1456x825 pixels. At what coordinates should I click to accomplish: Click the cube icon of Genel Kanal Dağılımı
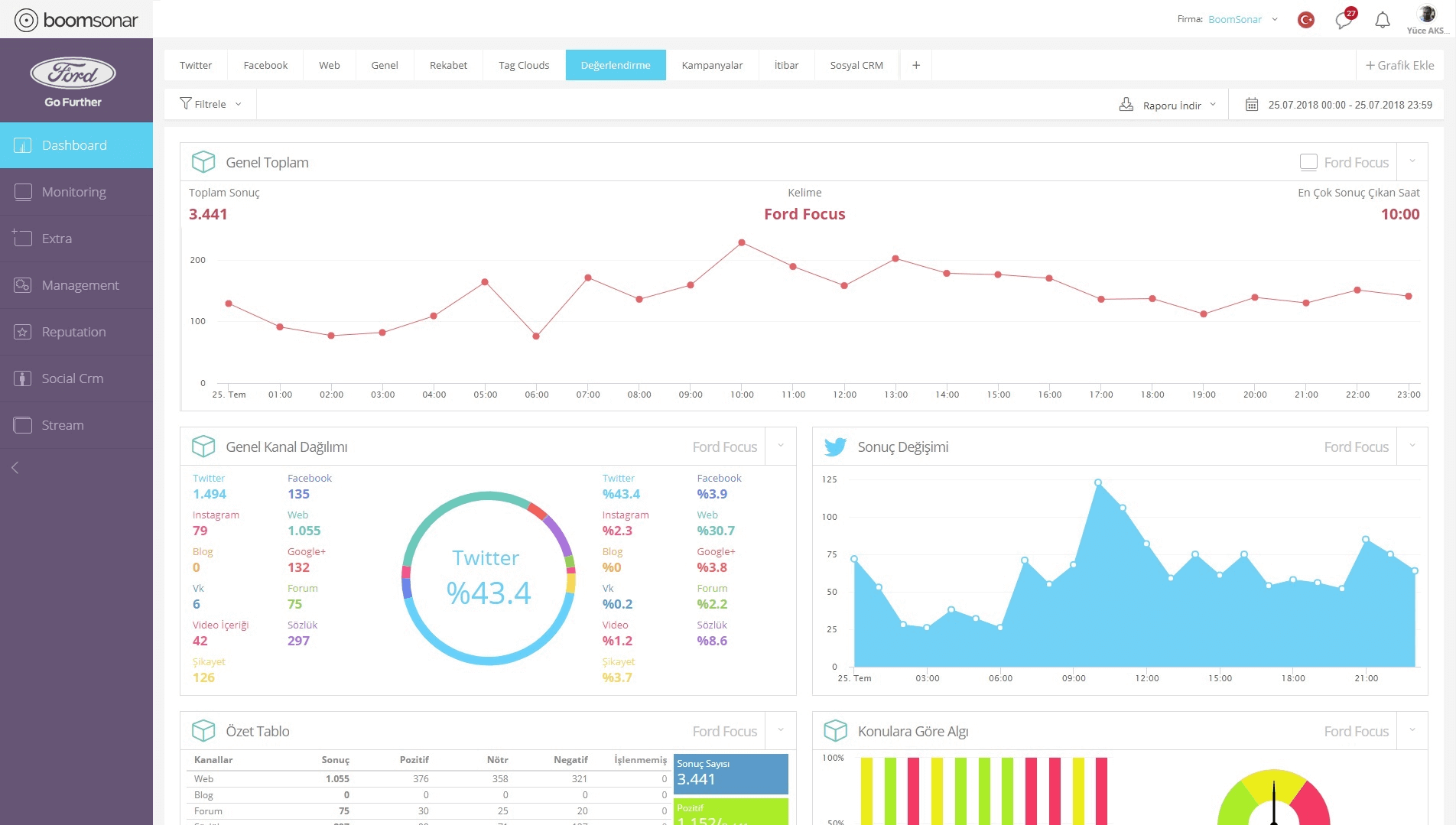click(x=203, y=447)
